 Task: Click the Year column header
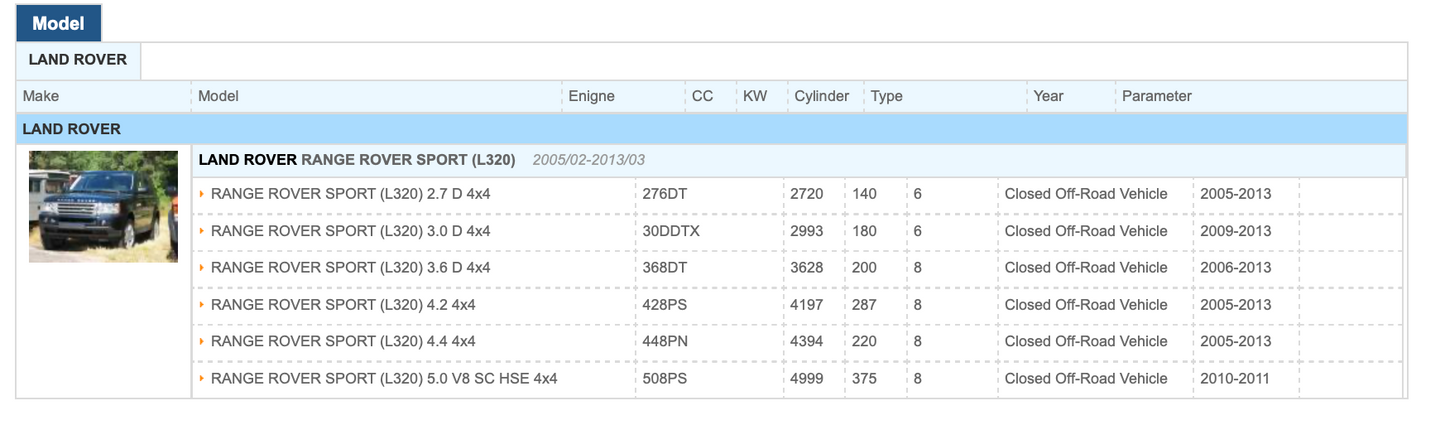click(x=1048, y=97)
